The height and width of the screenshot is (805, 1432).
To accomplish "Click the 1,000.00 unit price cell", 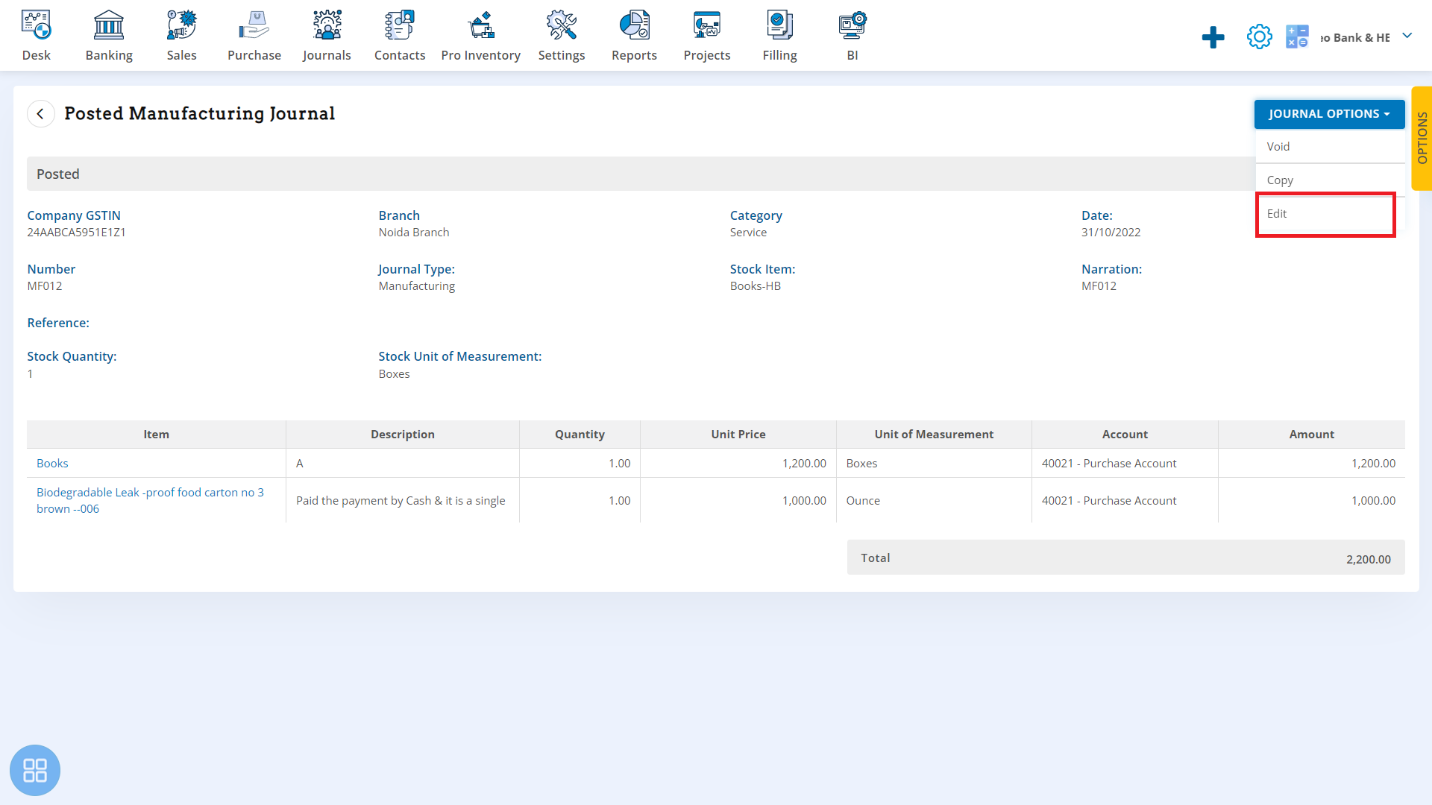I will 738,500.
